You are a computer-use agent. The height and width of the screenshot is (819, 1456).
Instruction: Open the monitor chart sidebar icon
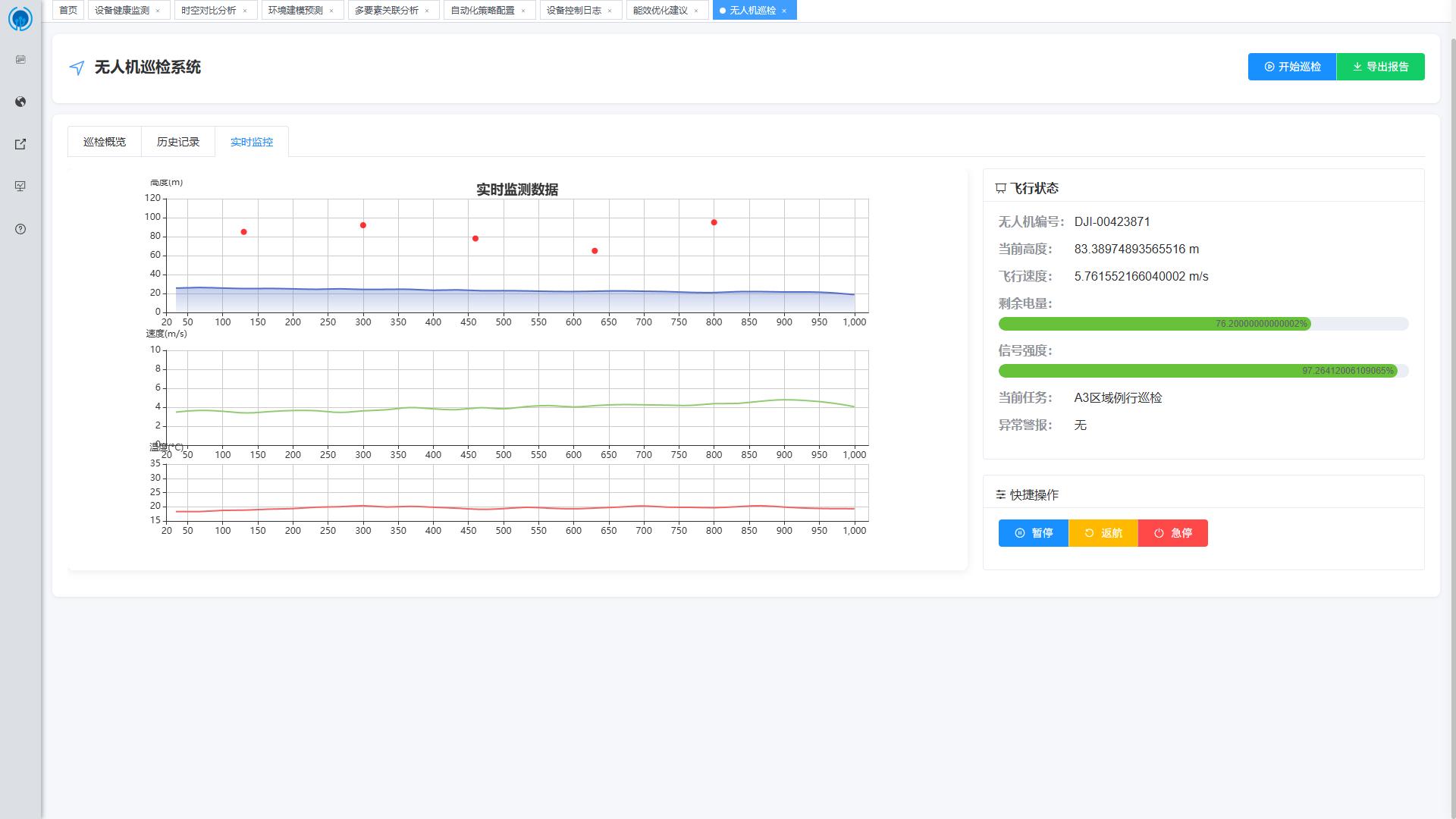click(20, 187)
